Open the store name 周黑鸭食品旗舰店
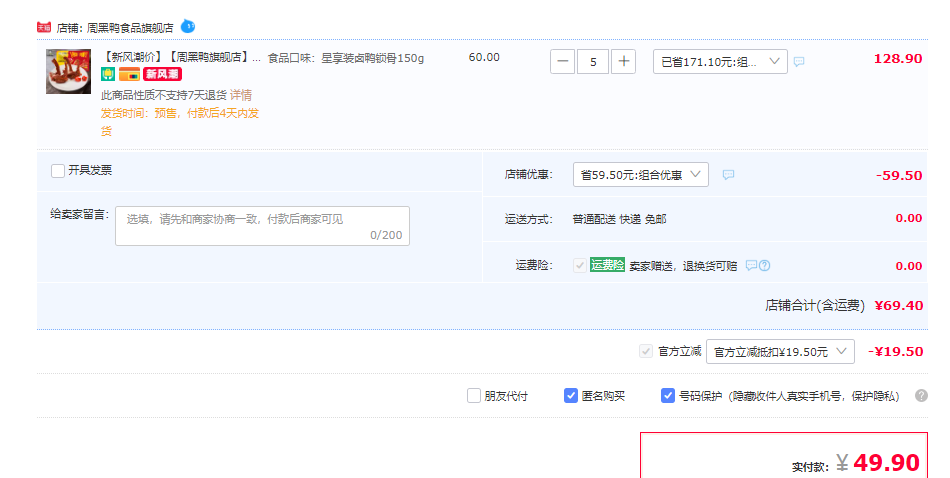The width and height of the screenshot is (950, 478). 130,28
